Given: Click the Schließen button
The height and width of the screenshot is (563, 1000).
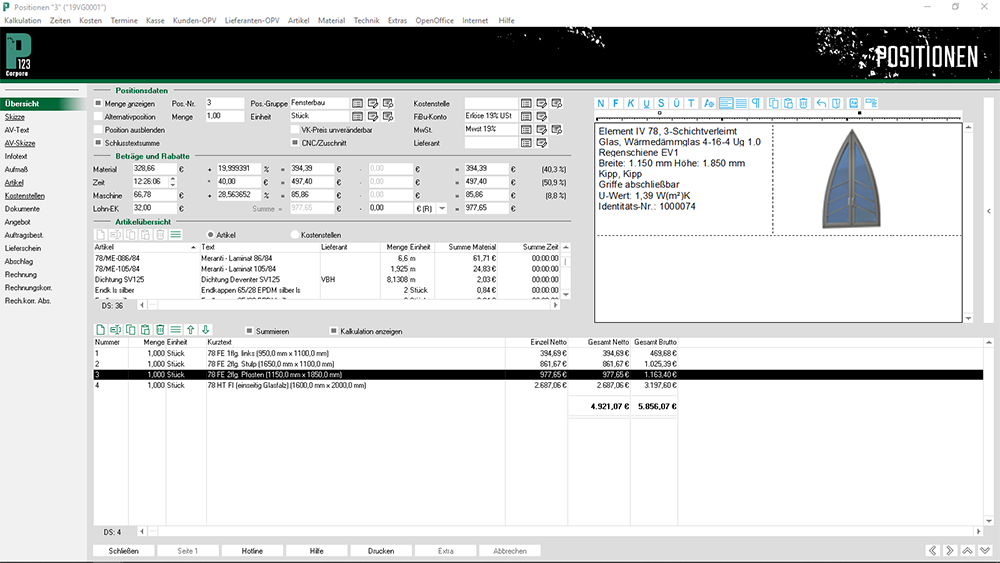Looking at the screenshot, I should pyautogui.click(x=124, y=550).
